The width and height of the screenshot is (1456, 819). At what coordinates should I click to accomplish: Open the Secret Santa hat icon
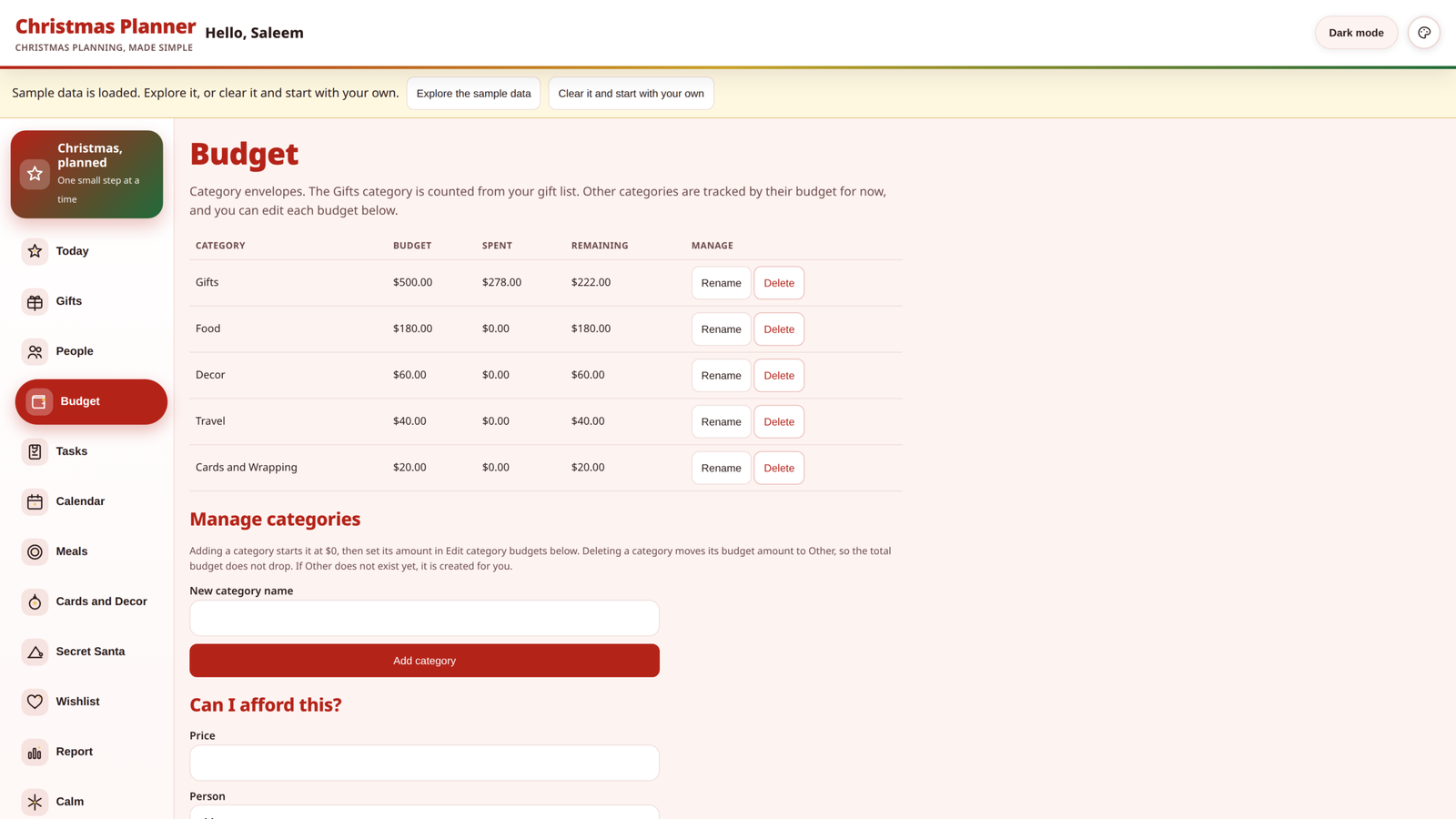point(35,652)
